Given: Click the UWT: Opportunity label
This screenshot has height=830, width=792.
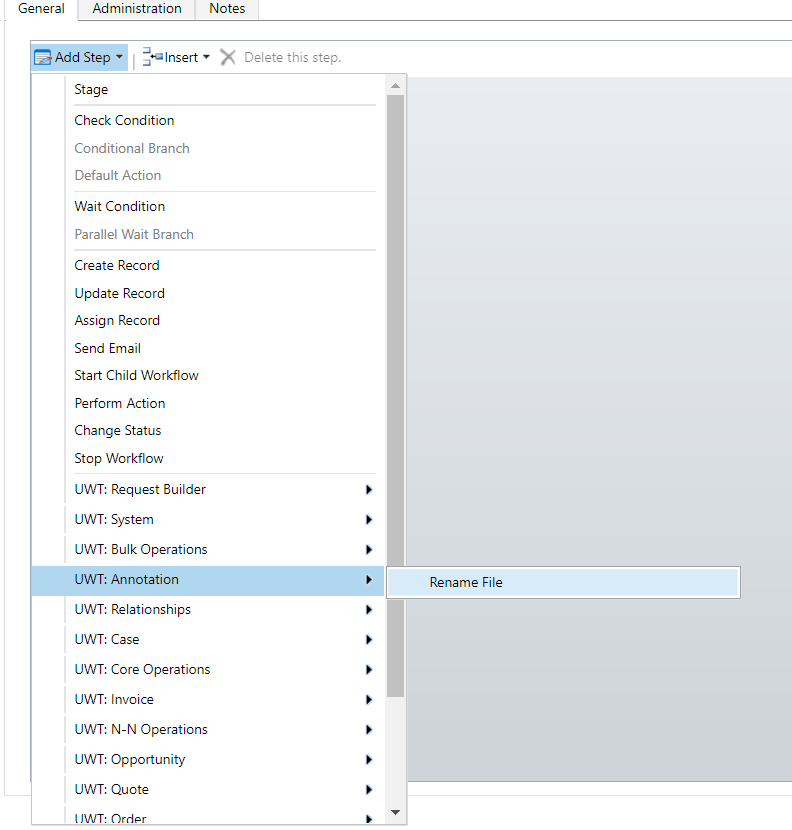Looking at the screenshot, I should pos(130,760).
